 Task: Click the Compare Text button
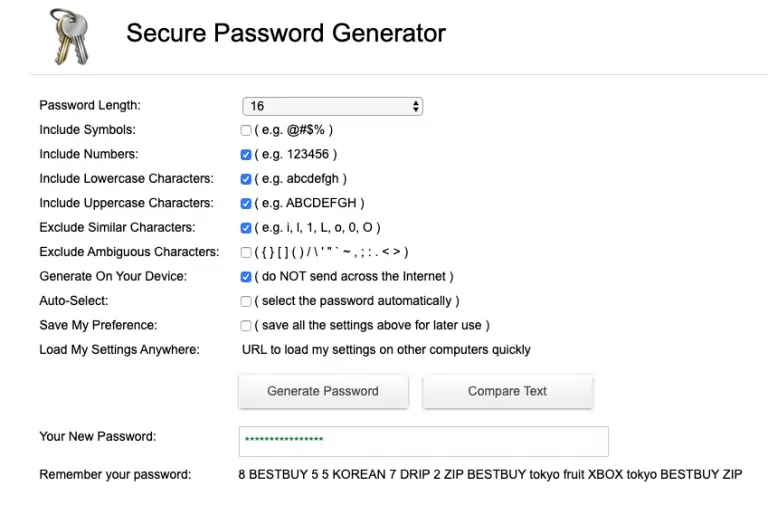pos(507,391)
